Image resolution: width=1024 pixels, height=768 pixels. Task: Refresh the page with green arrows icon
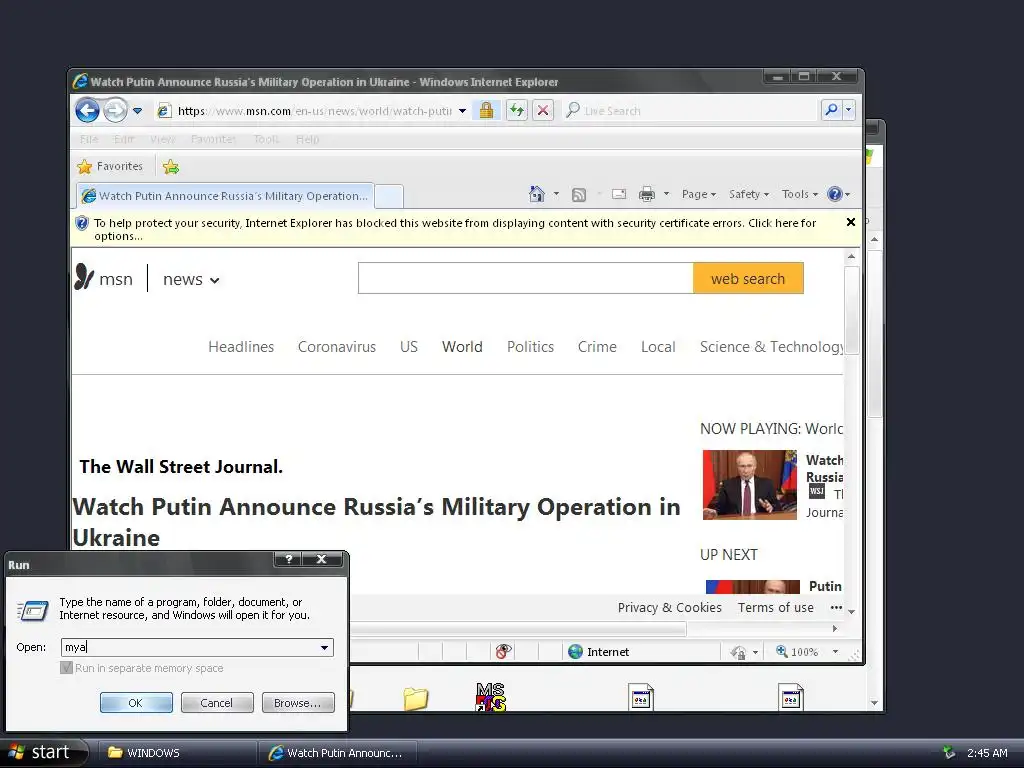tap(516, 110)
